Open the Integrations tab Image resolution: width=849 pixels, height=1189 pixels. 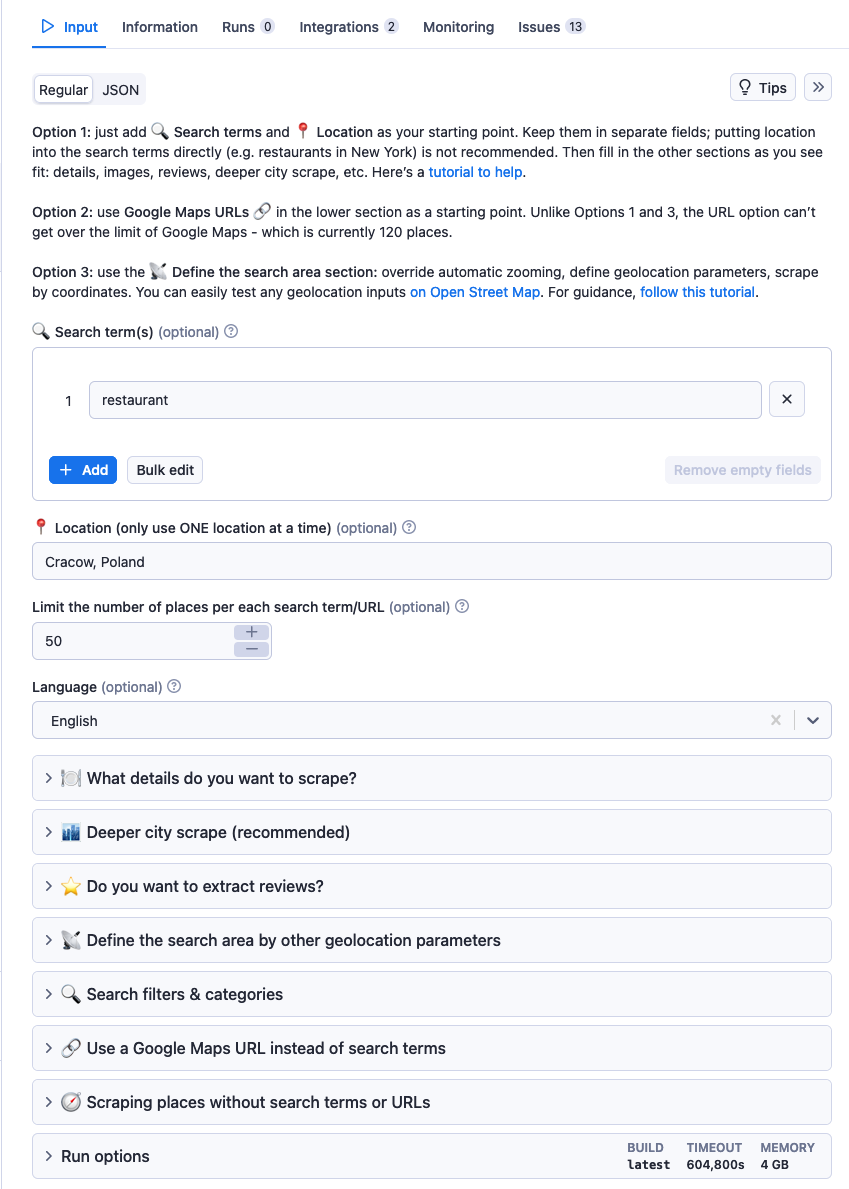338,27
